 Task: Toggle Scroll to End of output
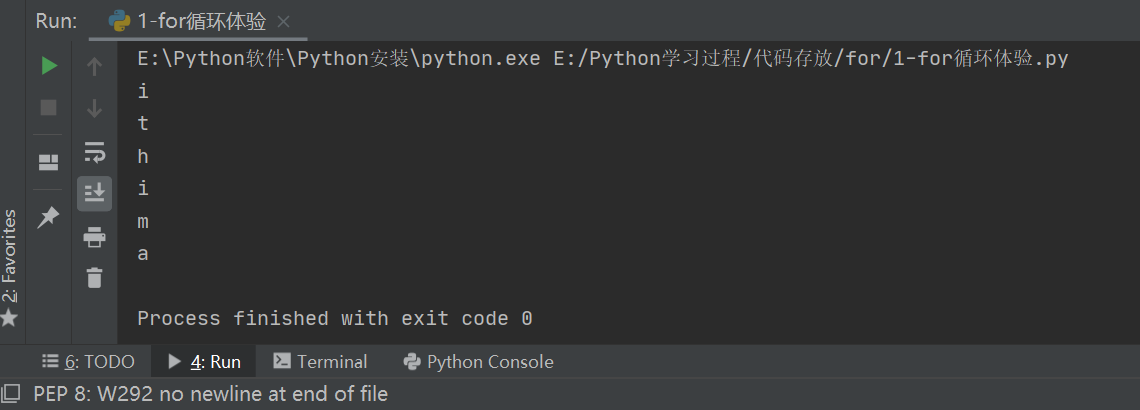pyautogui.click(x=95, y=193)
